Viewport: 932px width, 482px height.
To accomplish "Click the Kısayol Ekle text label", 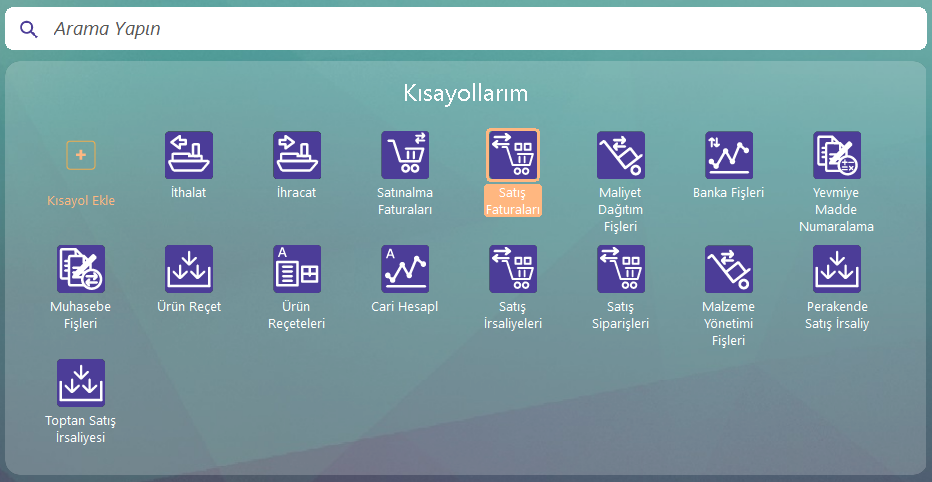I will (81, 200).
